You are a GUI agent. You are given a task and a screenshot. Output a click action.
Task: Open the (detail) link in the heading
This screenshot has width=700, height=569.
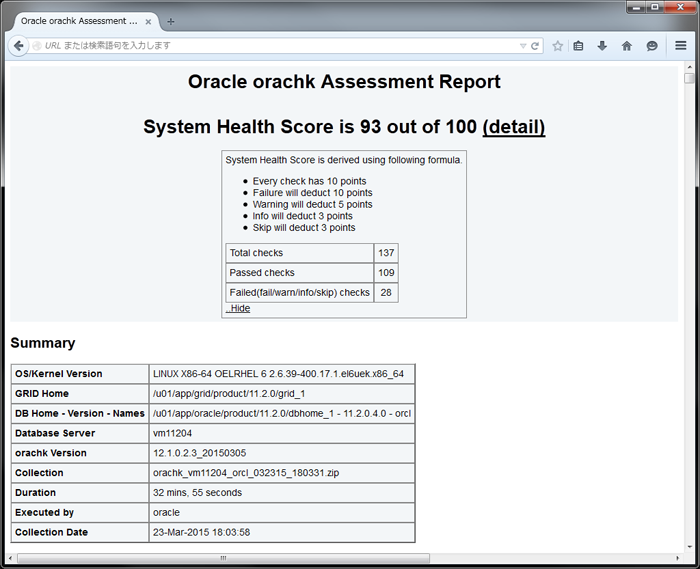coord(513,127)
